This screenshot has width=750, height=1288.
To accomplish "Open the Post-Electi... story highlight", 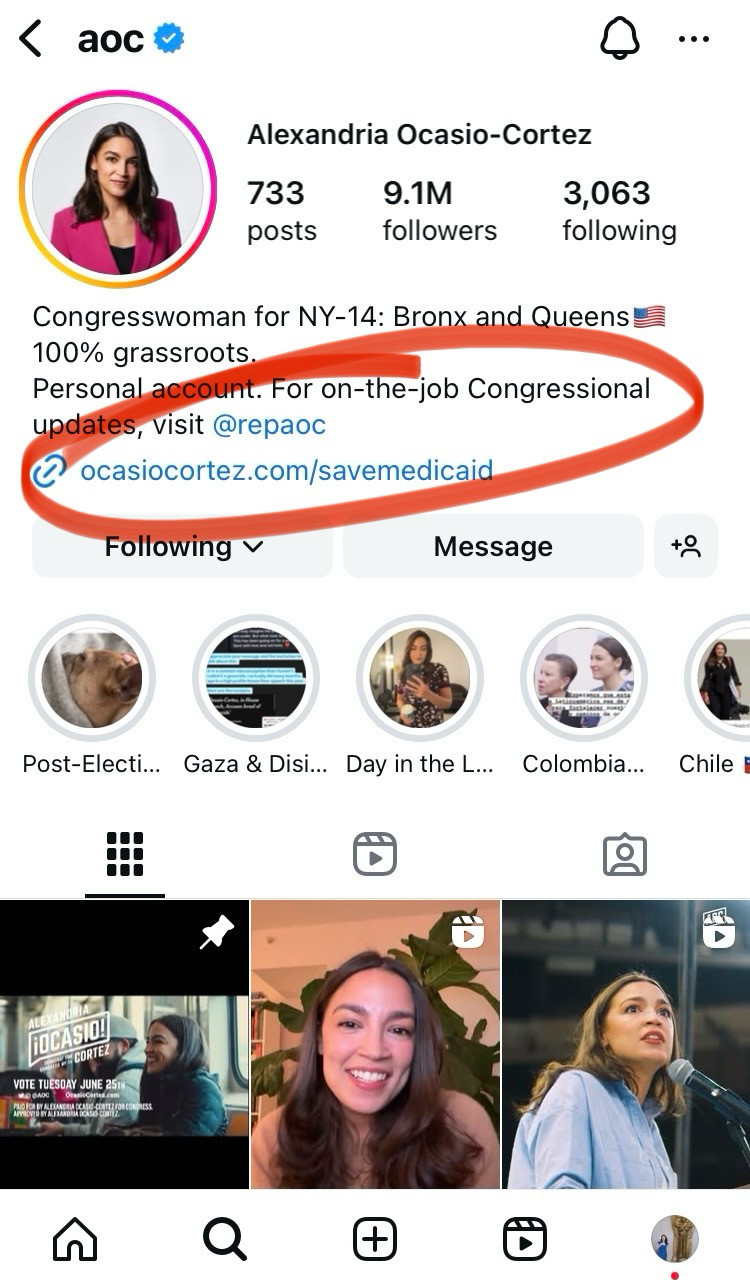I will tap(92, 678).
